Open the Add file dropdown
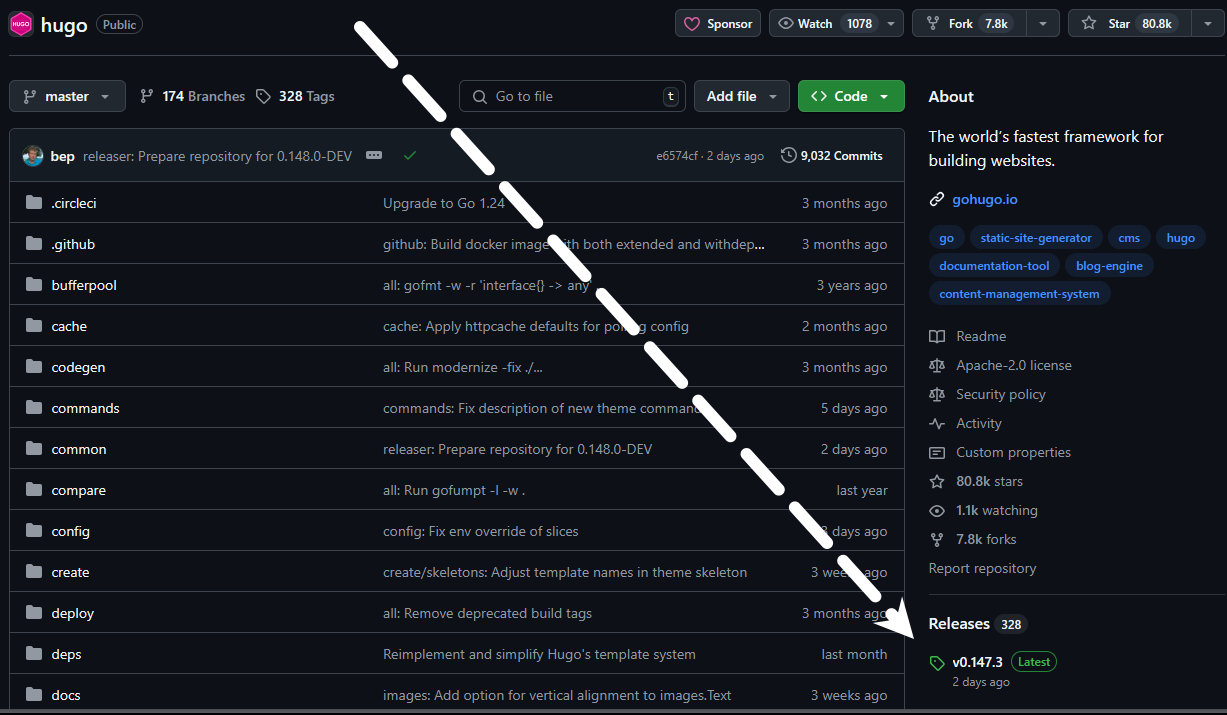Viewport: 1227px width, 715px height. coord(742,96)
